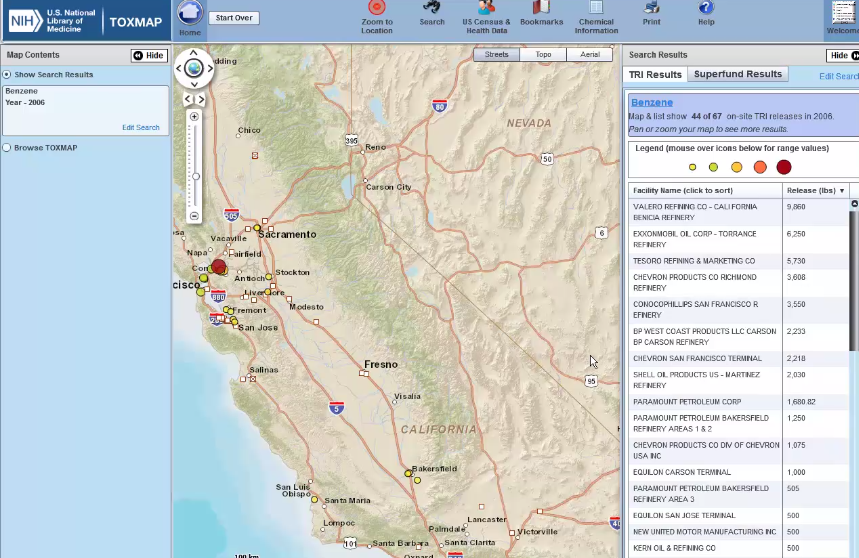This screenshot has width=859, height=558.
Task: Select Shell Oil Martinez Refinery row
Action: [x=738, y=380]
